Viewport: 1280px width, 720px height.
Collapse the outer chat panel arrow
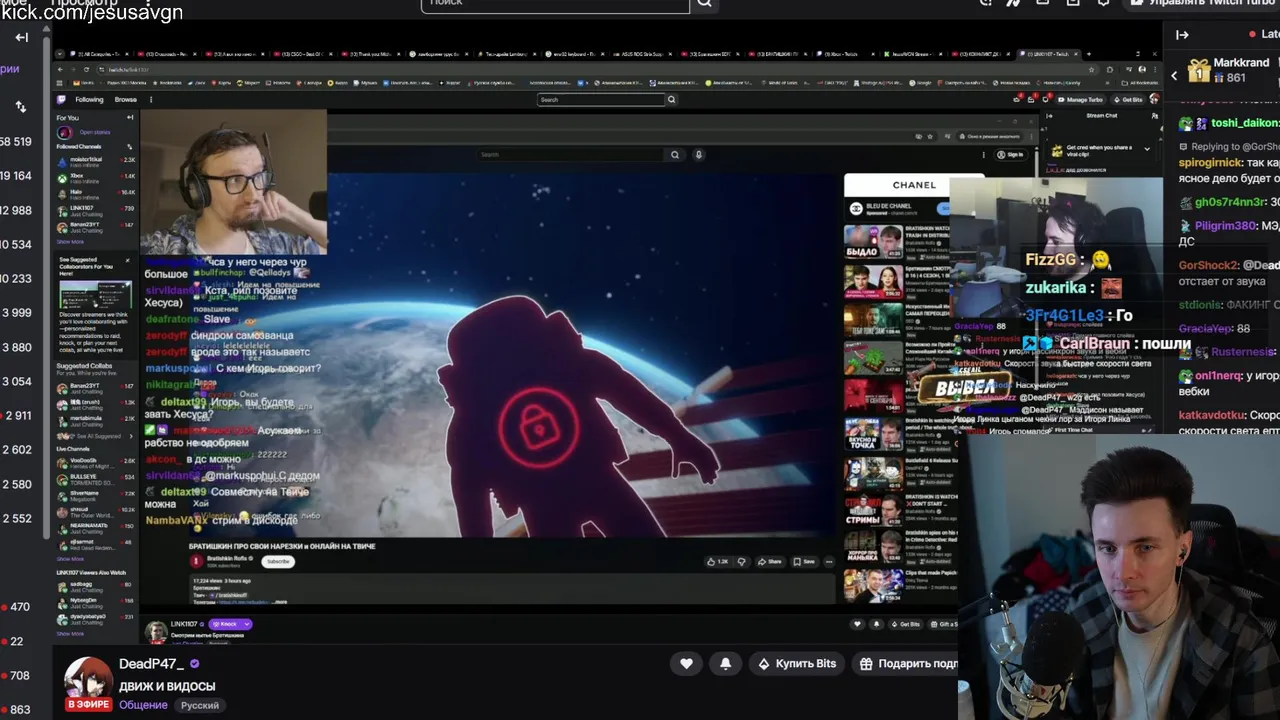pos(1182,35)
